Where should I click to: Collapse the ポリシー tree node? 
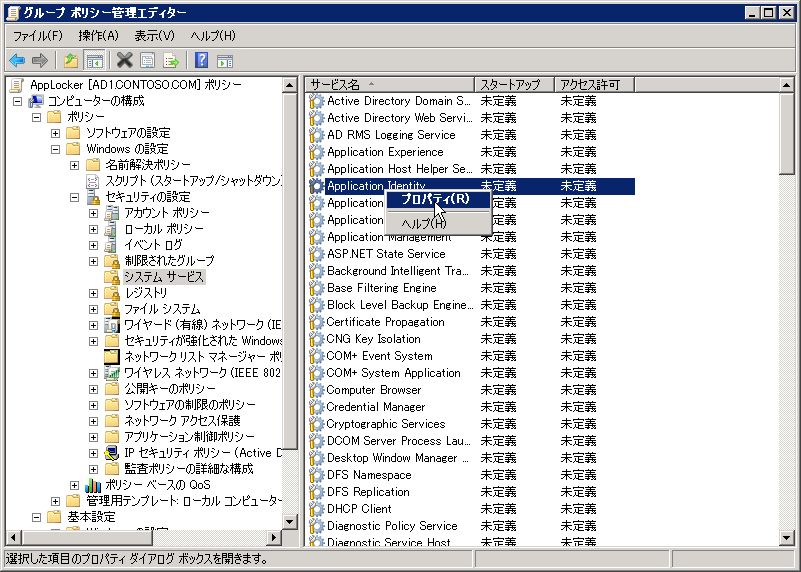(36, 117)
